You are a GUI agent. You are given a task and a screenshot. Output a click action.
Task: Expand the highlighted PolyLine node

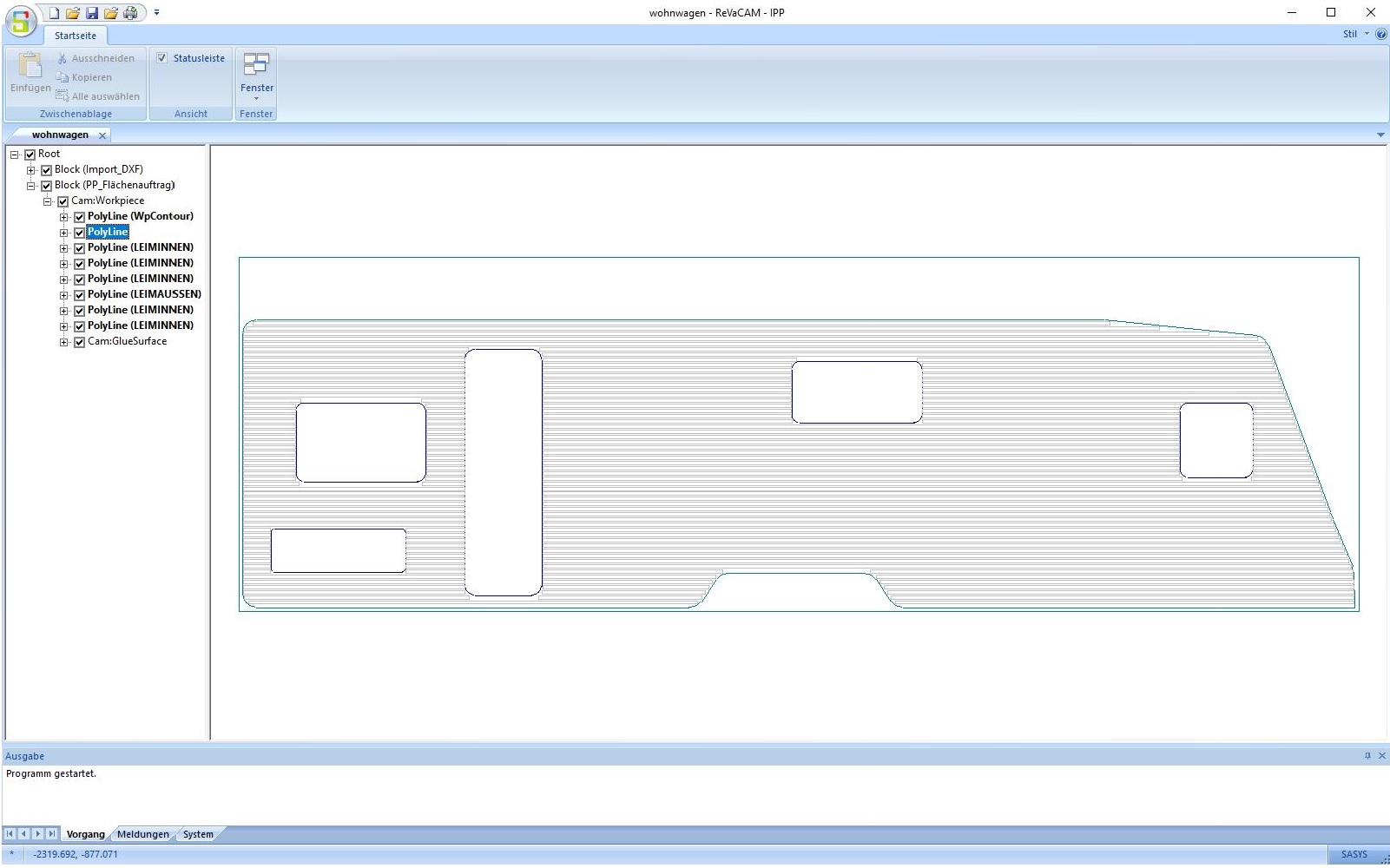click(63, 233)
